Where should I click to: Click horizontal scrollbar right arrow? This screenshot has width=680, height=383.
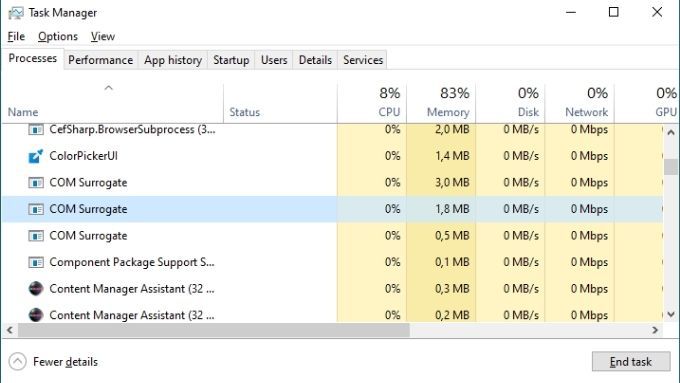(655, 331)
